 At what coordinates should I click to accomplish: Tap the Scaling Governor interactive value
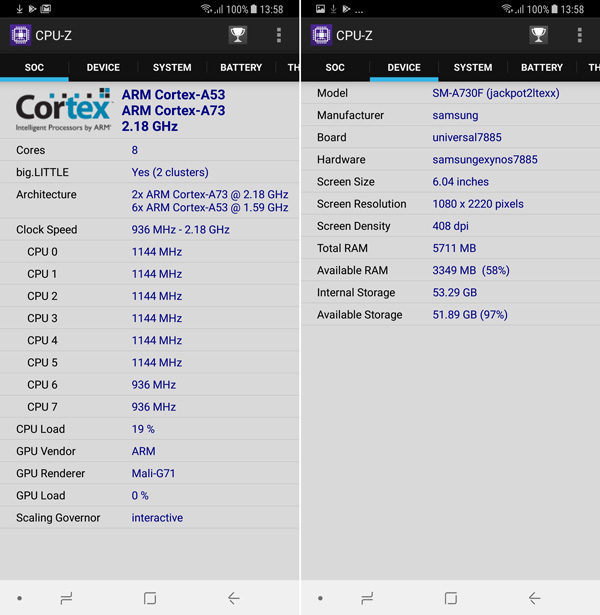click(157, 518)
